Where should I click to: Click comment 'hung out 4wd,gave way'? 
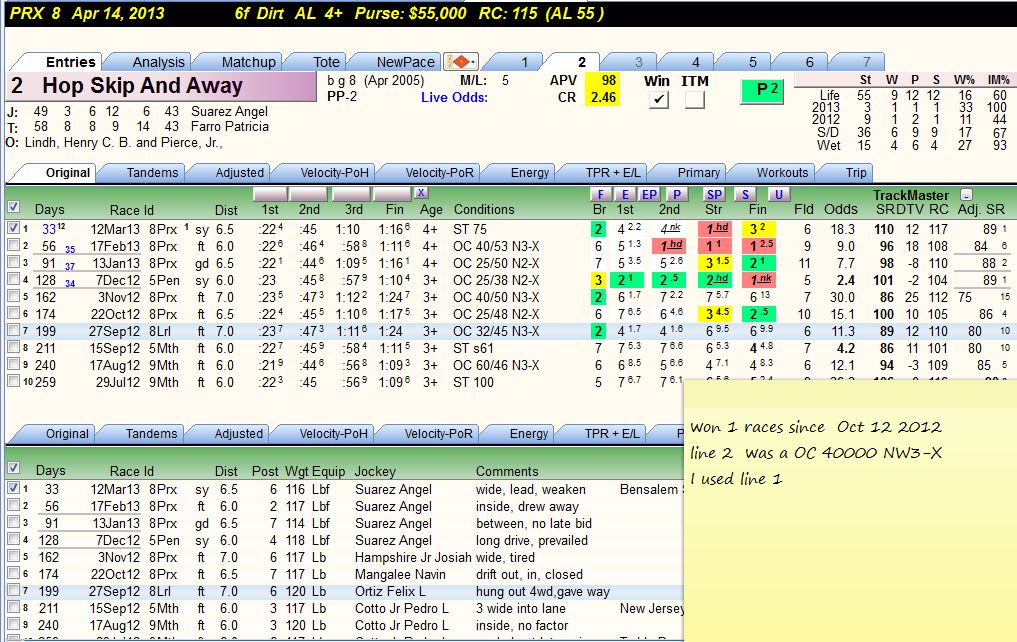coord(543,591)
